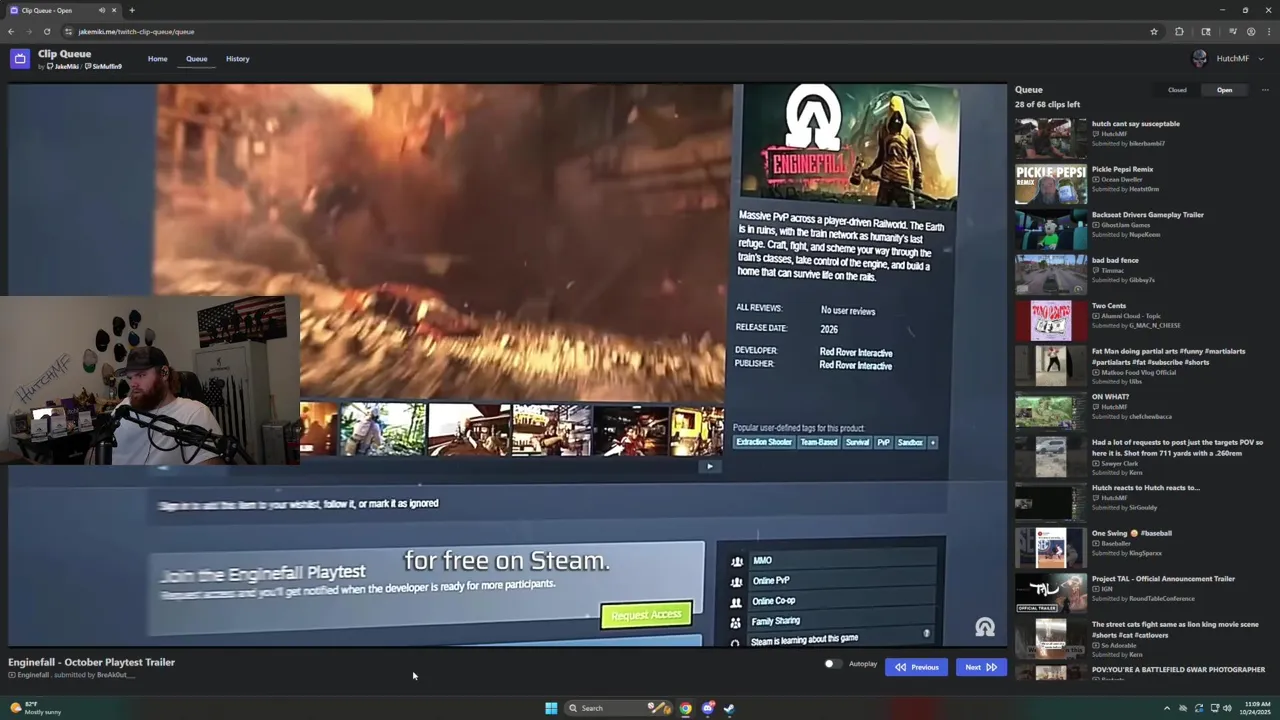Screen dimensions: 1280x720
Task: Click the YouTube icon beside Ocean Dweller
Action: click(1096, 180)
